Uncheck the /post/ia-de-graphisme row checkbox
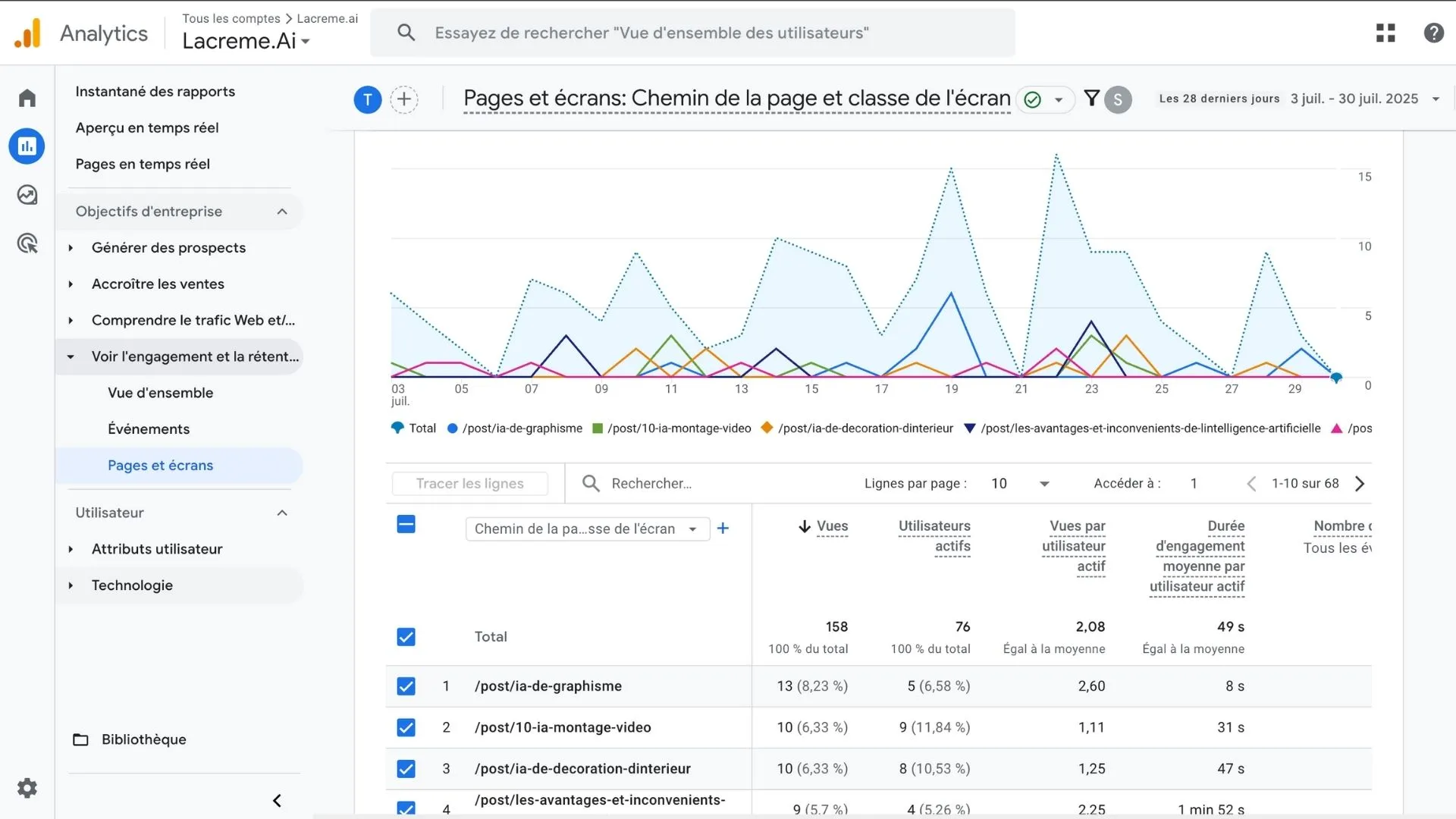This screenshot has height=819, width=1456. (406, 686)
